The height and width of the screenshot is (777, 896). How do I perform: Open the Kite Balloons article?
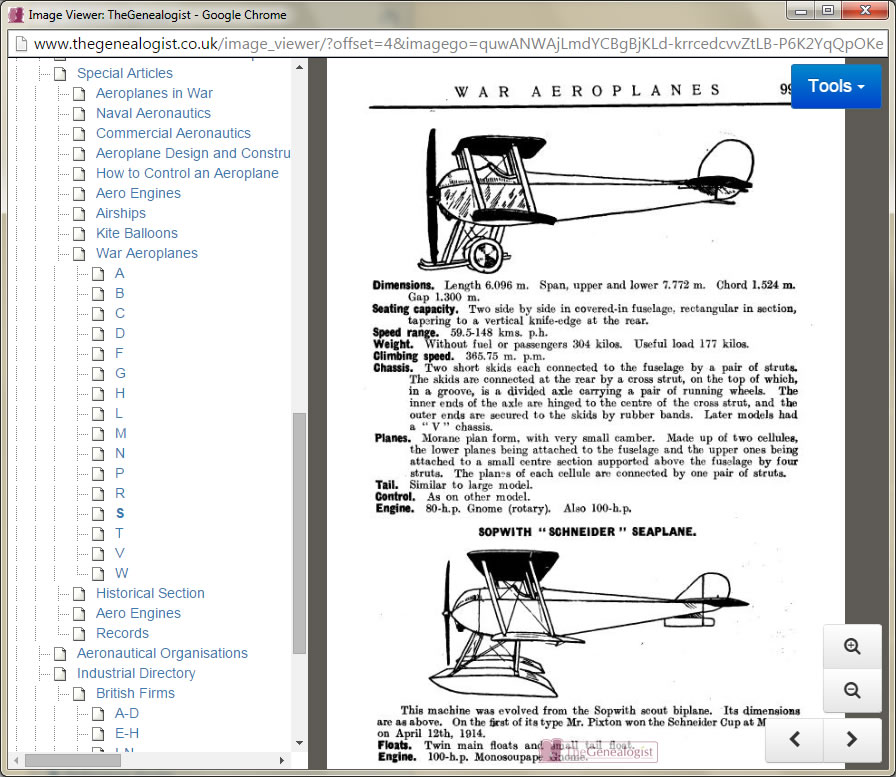[137, 233]
